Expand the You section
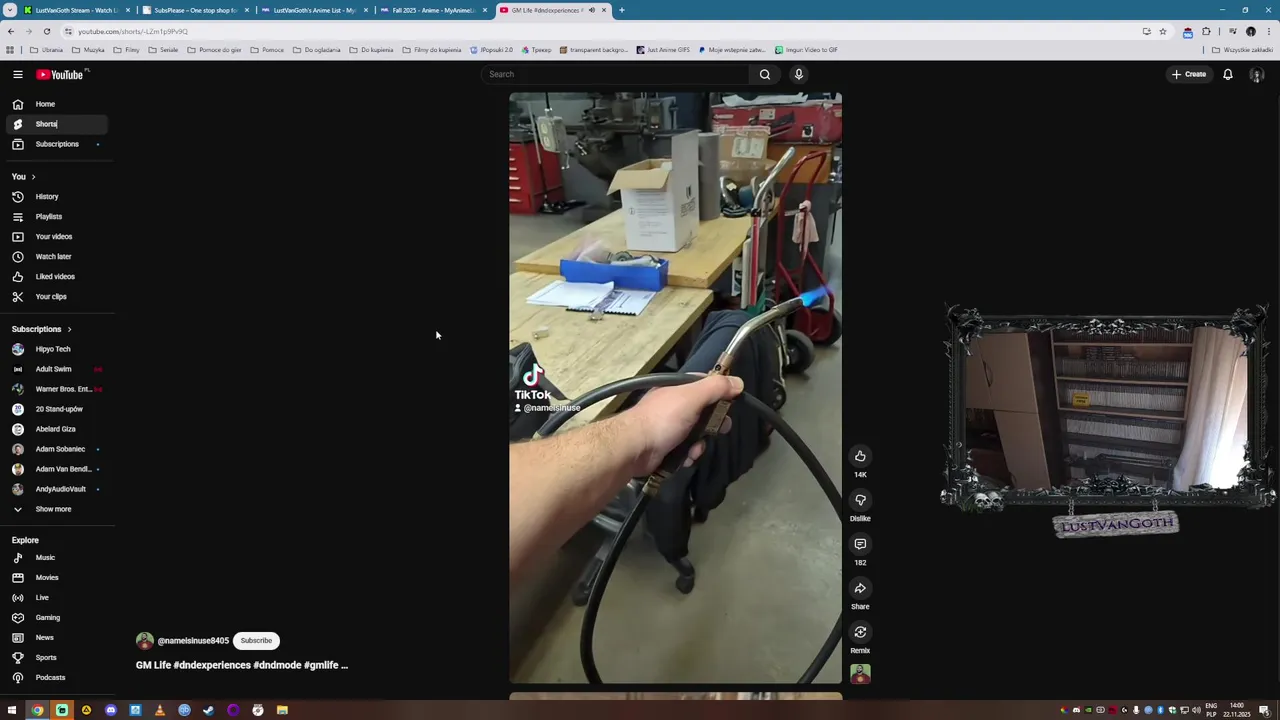Screen dimensions: 1280x720 click(24, 177)
